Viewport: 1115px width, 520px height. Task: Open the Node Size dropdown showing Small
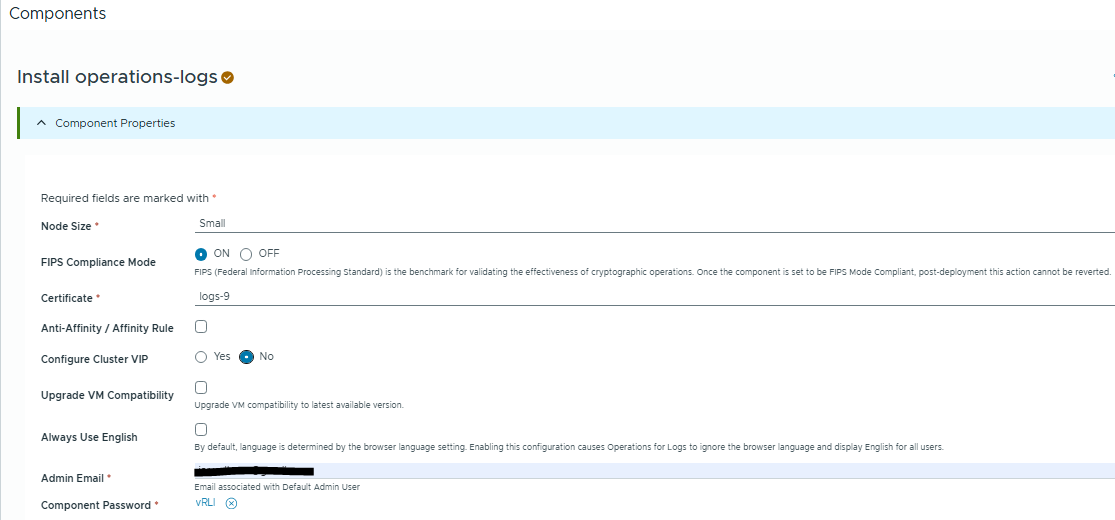click(650, 224)
